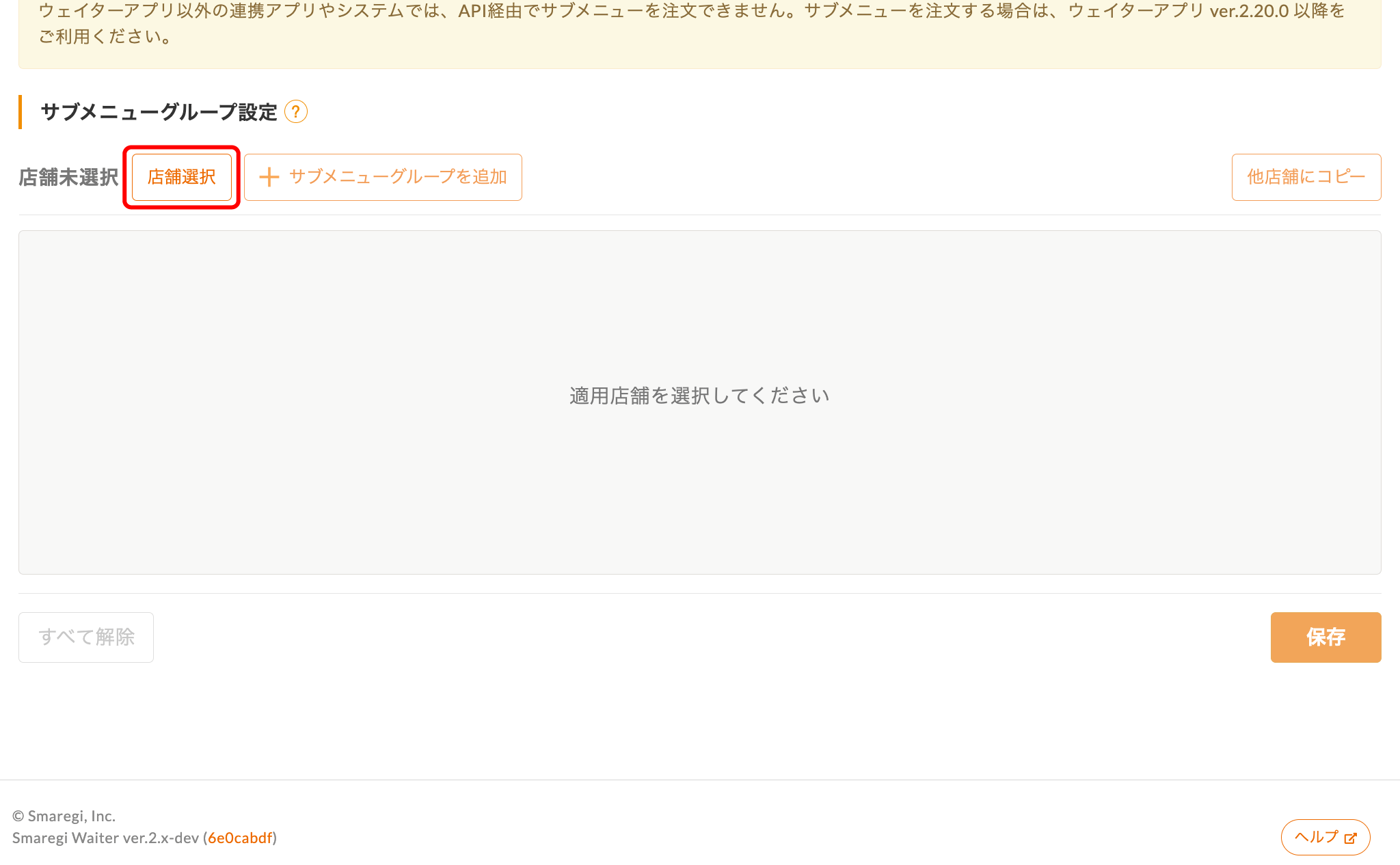The image size is (1400, 865).
Task: Click the 店舗未選択 label text
Action: point(68,177)
